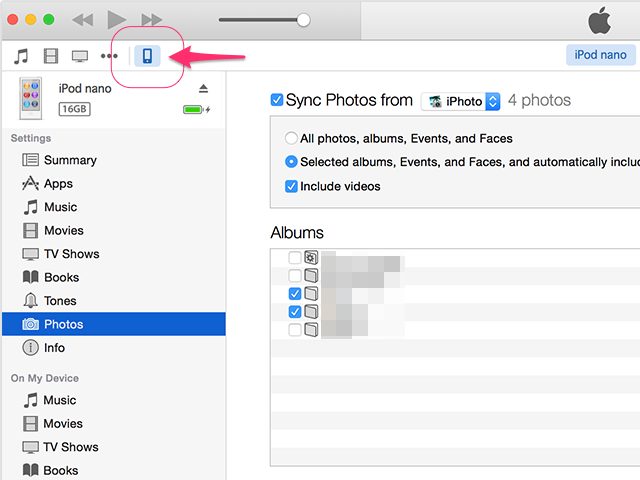Select All photos, albums, Events, and Faces
The height and width of the screenshot is (480, 640).
click(x=291, y=138)
